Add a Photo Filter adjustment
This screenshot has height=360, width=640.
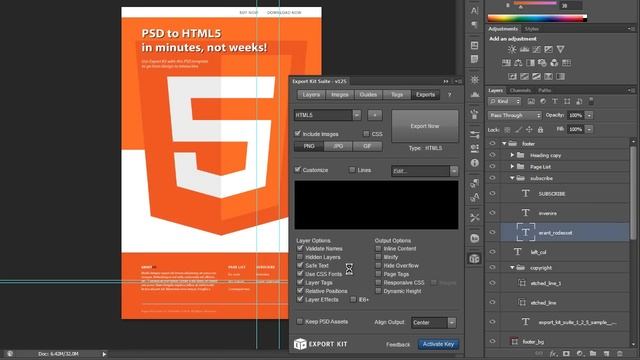point(542,63)
